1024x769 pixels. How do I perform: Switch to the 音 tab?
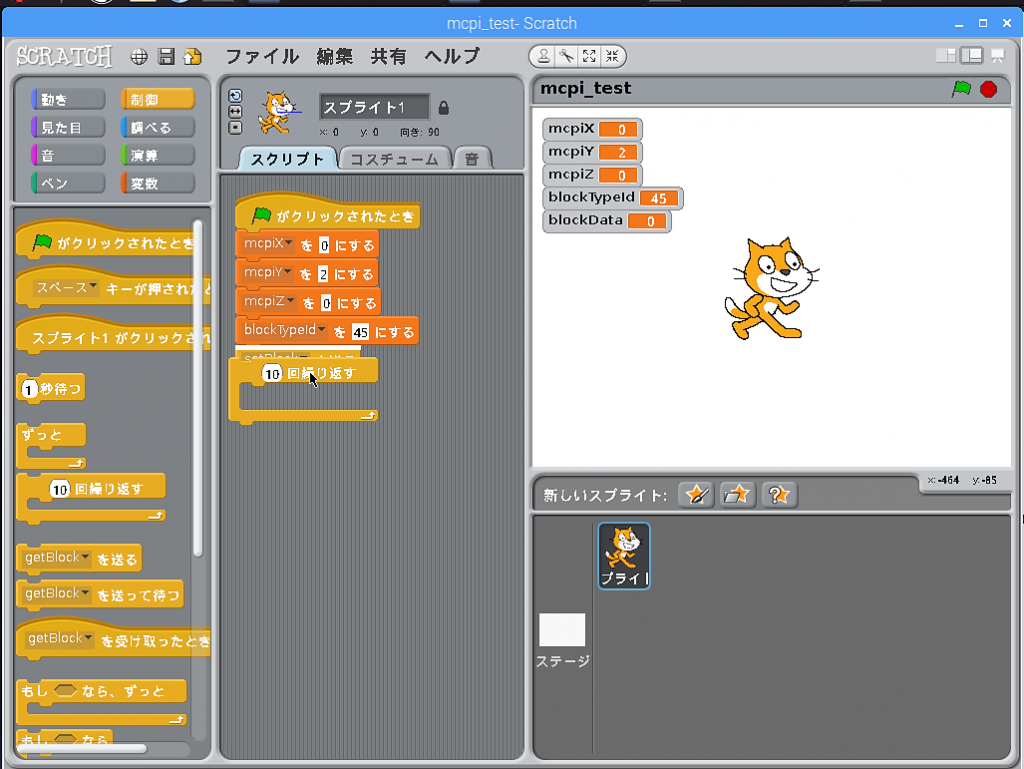[472, 159]
